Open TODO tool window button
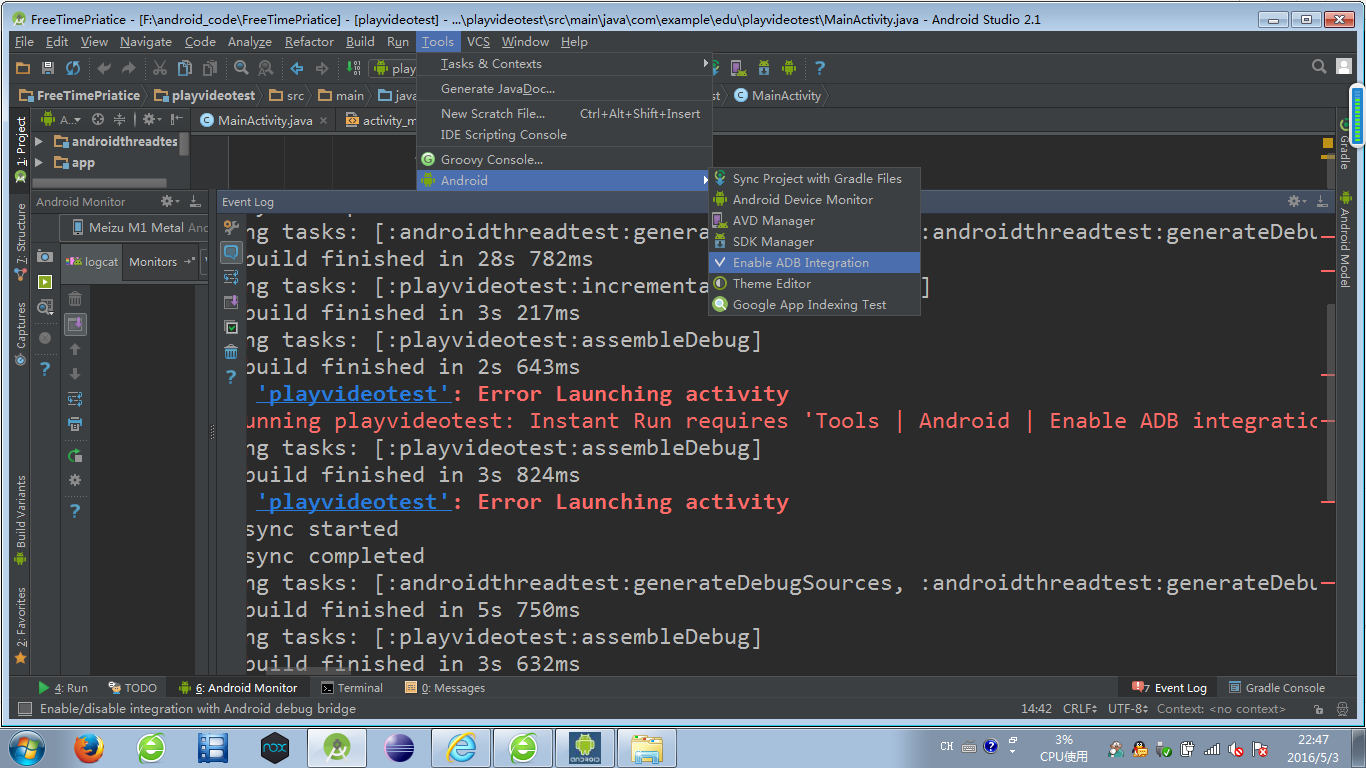This screenshot has width=1366, height=768. tap(132, 688)
